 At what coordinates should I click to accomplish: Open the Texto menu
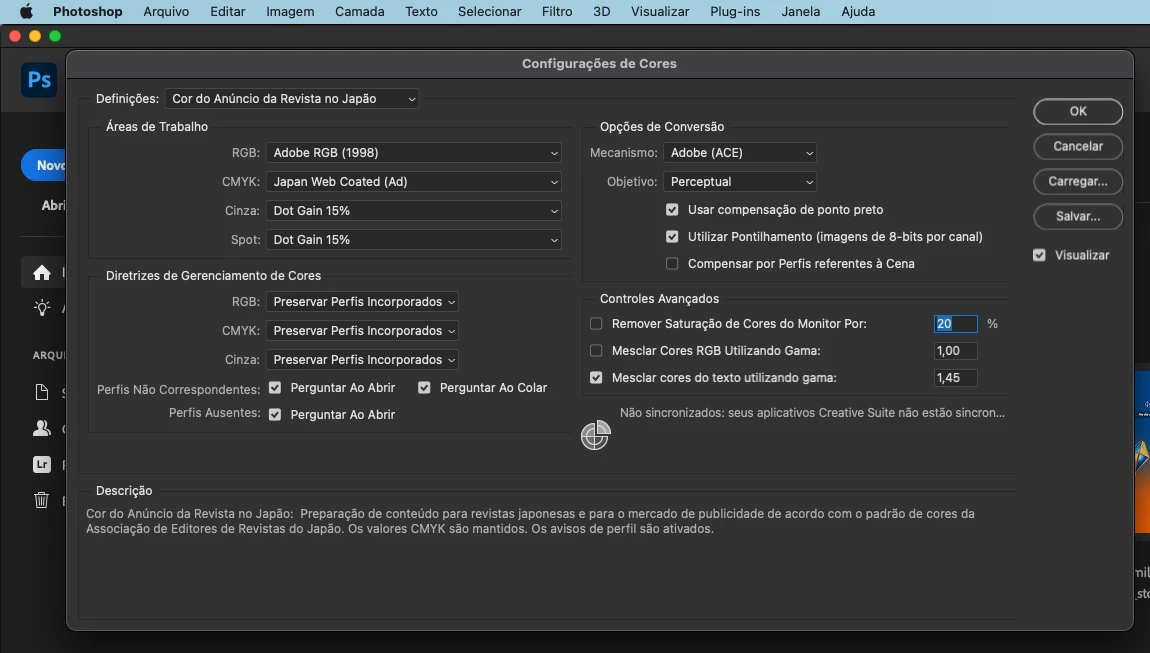pos(421,12)
